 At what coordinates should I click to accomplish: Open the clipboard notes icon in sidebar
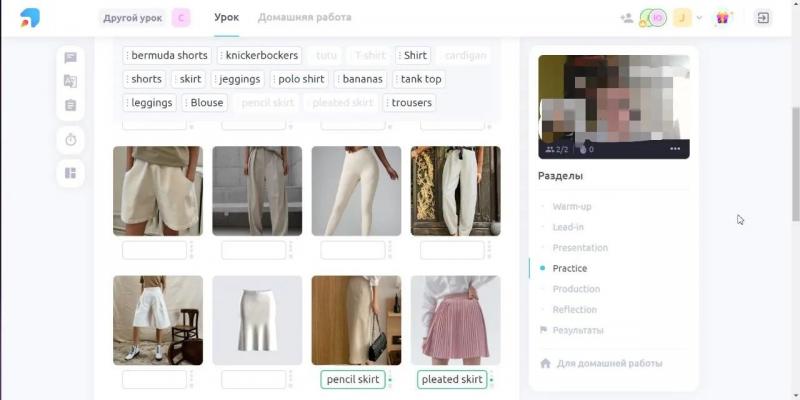70,105
